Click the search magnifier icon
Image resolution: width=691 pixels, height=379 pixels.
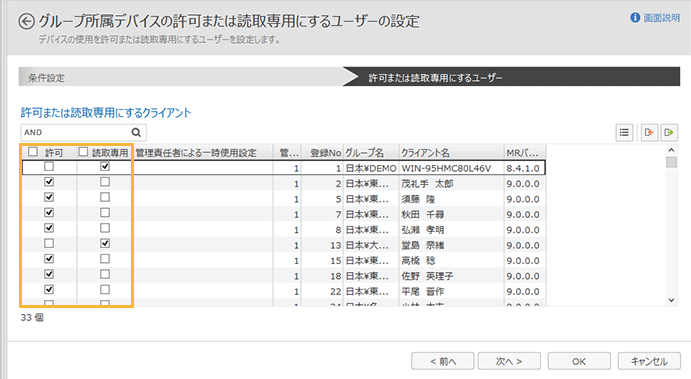(x=136, y=132)
